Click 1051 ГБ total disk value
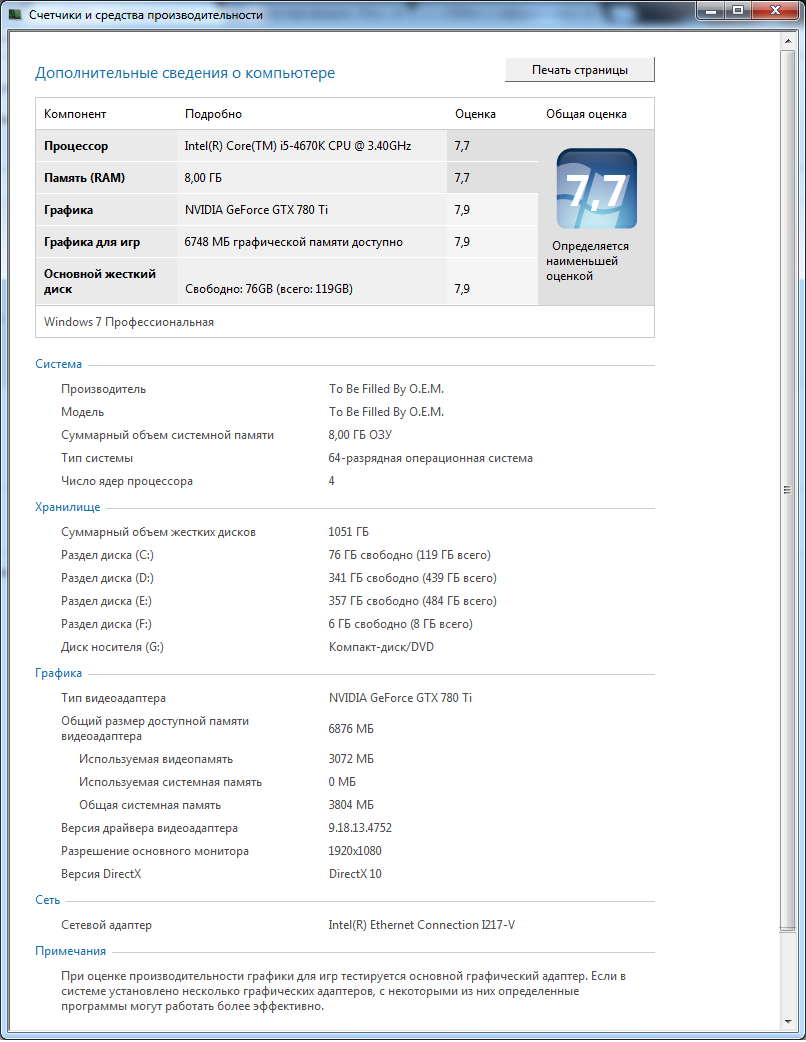 click(348, 532)
